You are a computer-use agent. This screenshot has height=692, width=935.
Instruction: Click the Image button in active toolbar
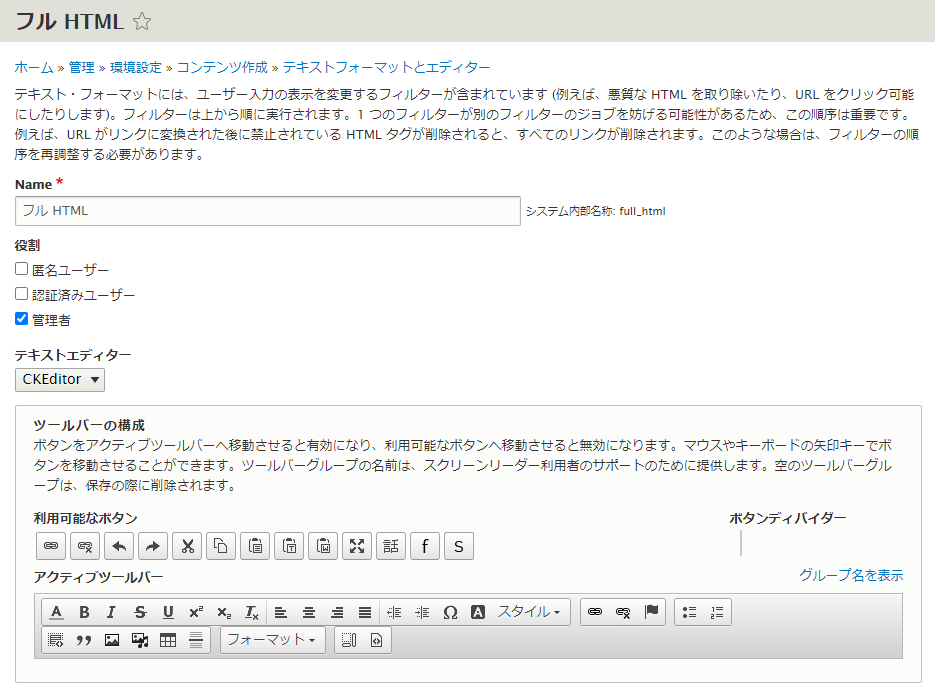112,640
